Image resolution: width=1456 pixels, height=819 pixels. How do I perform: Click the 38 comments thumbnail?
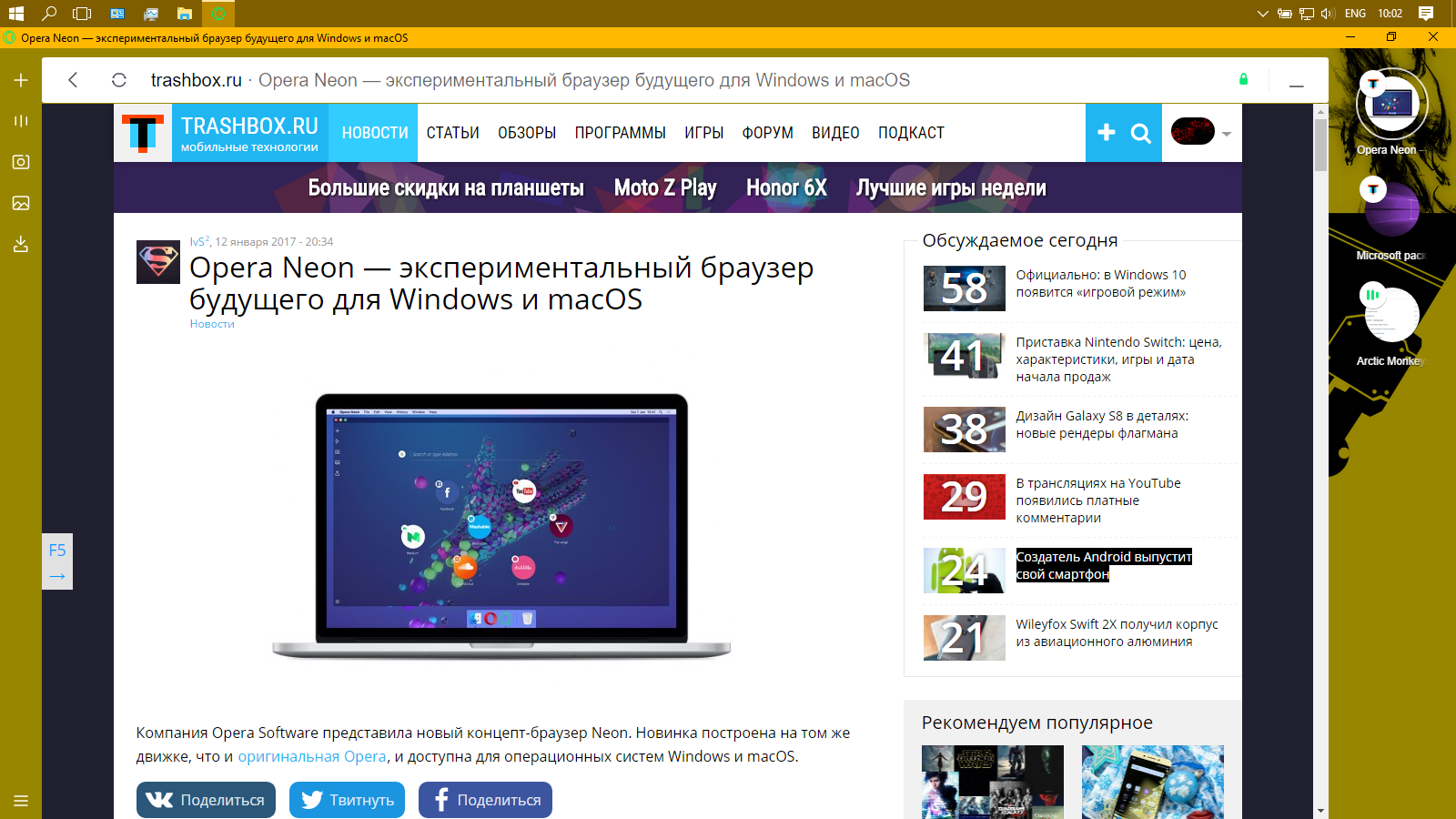point(965,430)
